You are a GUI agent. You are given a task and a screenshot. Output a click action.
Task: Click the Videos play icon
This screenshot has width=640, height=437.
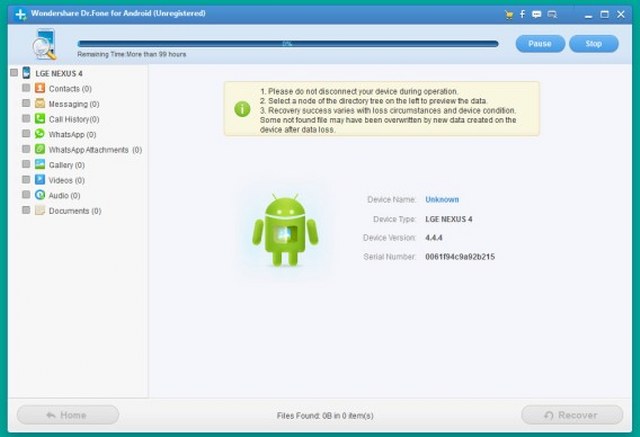click(40, 180)
